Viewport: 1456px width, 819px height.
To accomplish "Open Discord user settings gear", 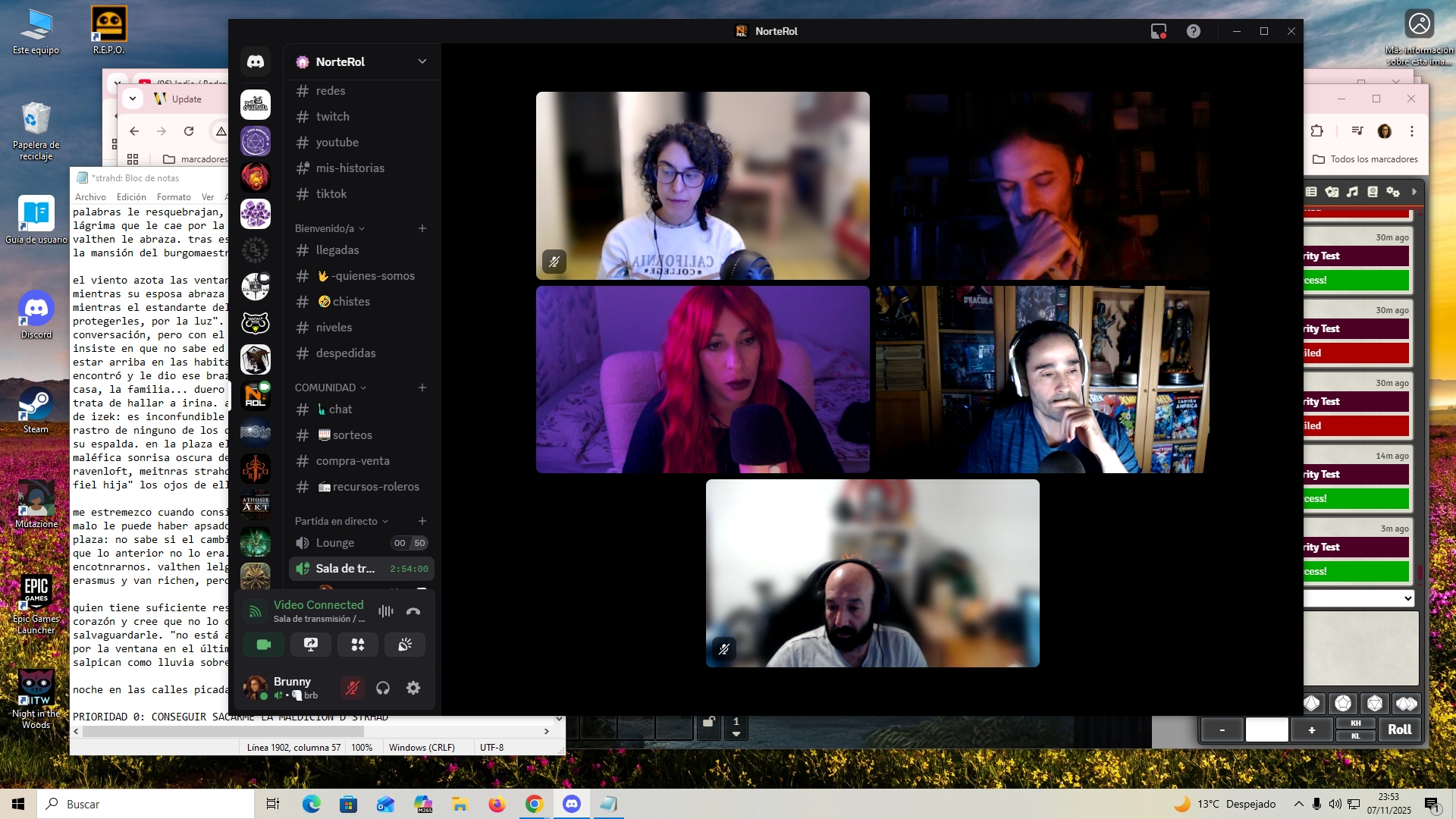I will tap(413, 688).
